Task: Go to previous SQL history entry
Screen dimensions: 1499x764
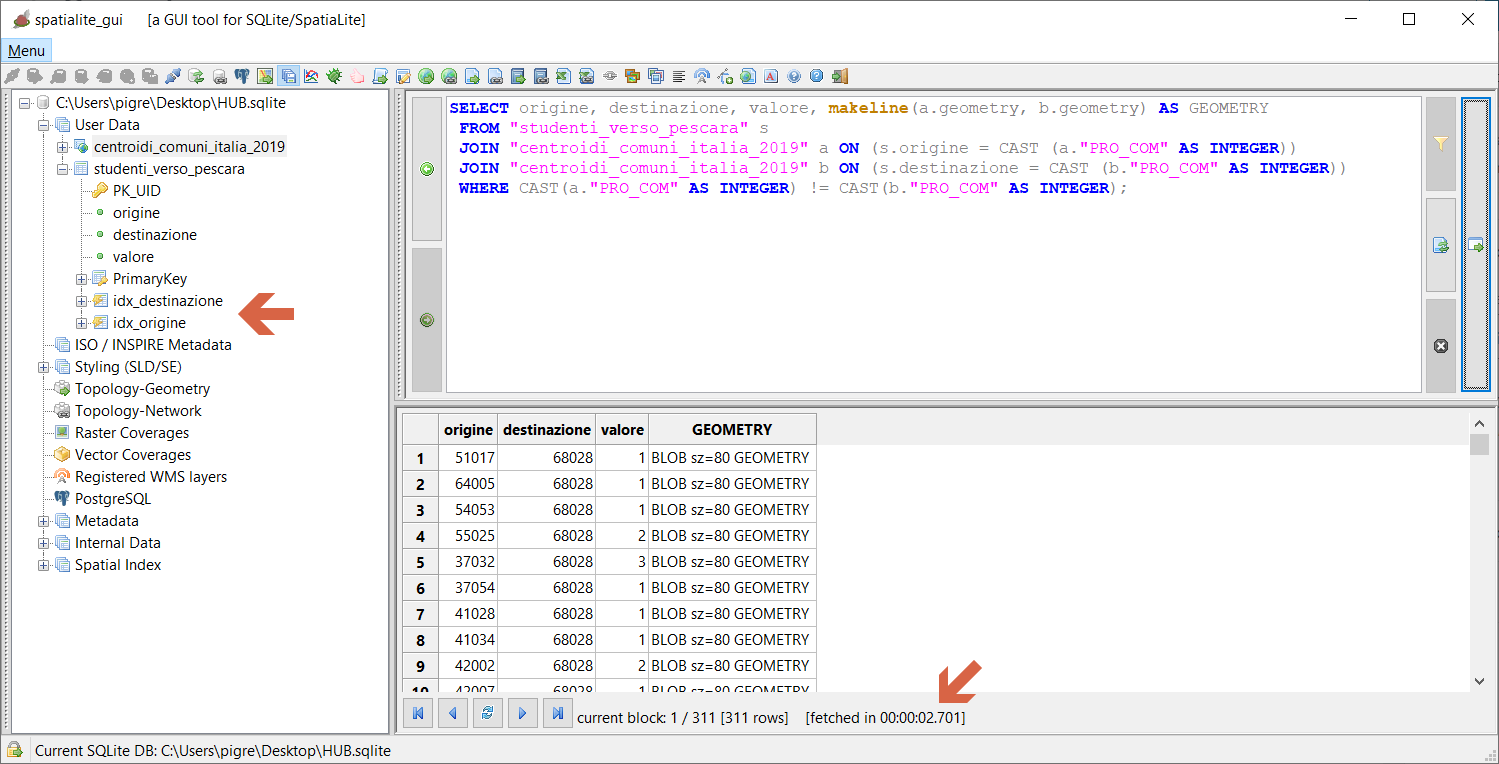Action: 427,169
